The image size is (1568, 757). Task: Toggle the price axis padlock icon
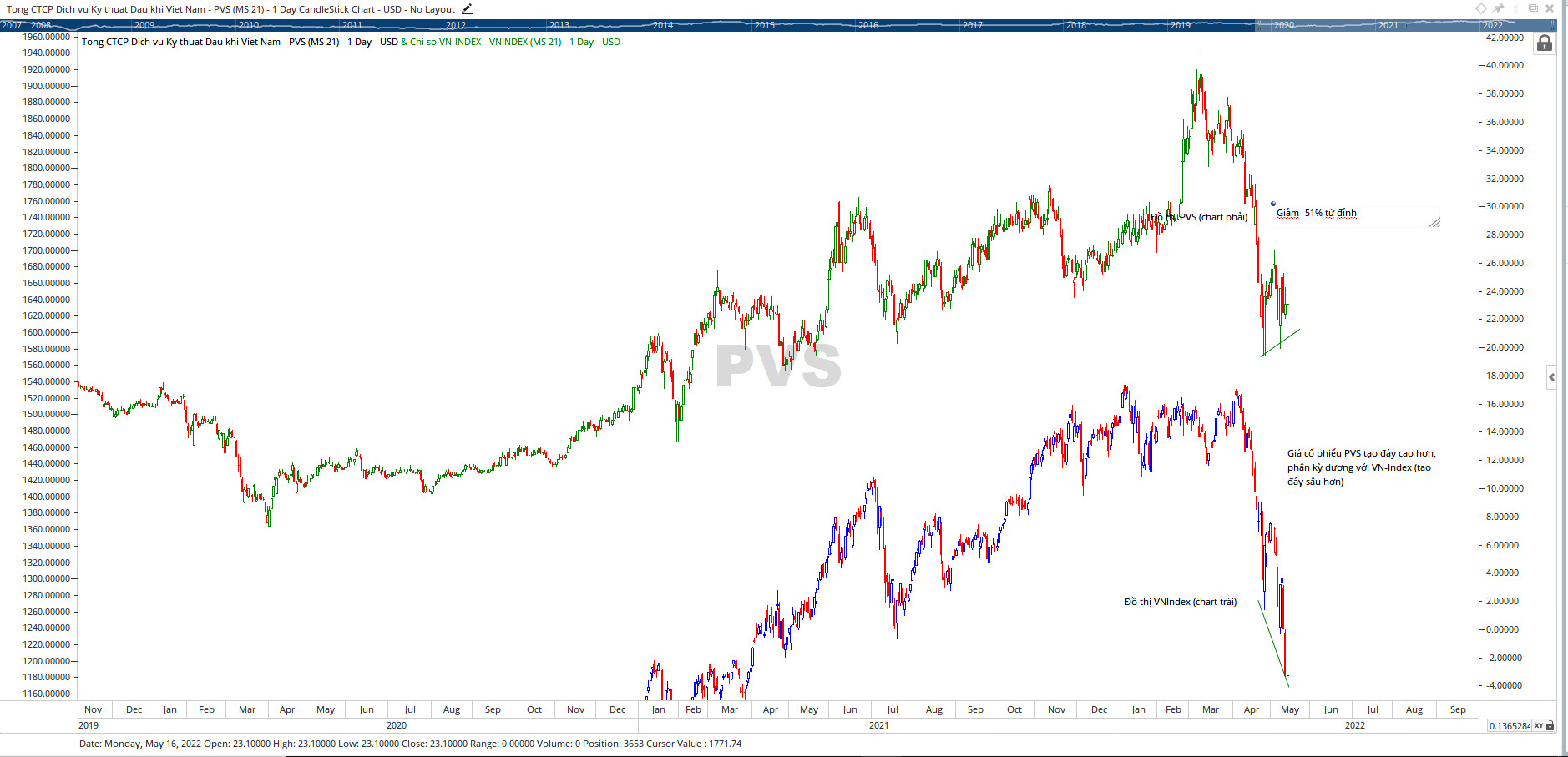[x=1545, y=43]
